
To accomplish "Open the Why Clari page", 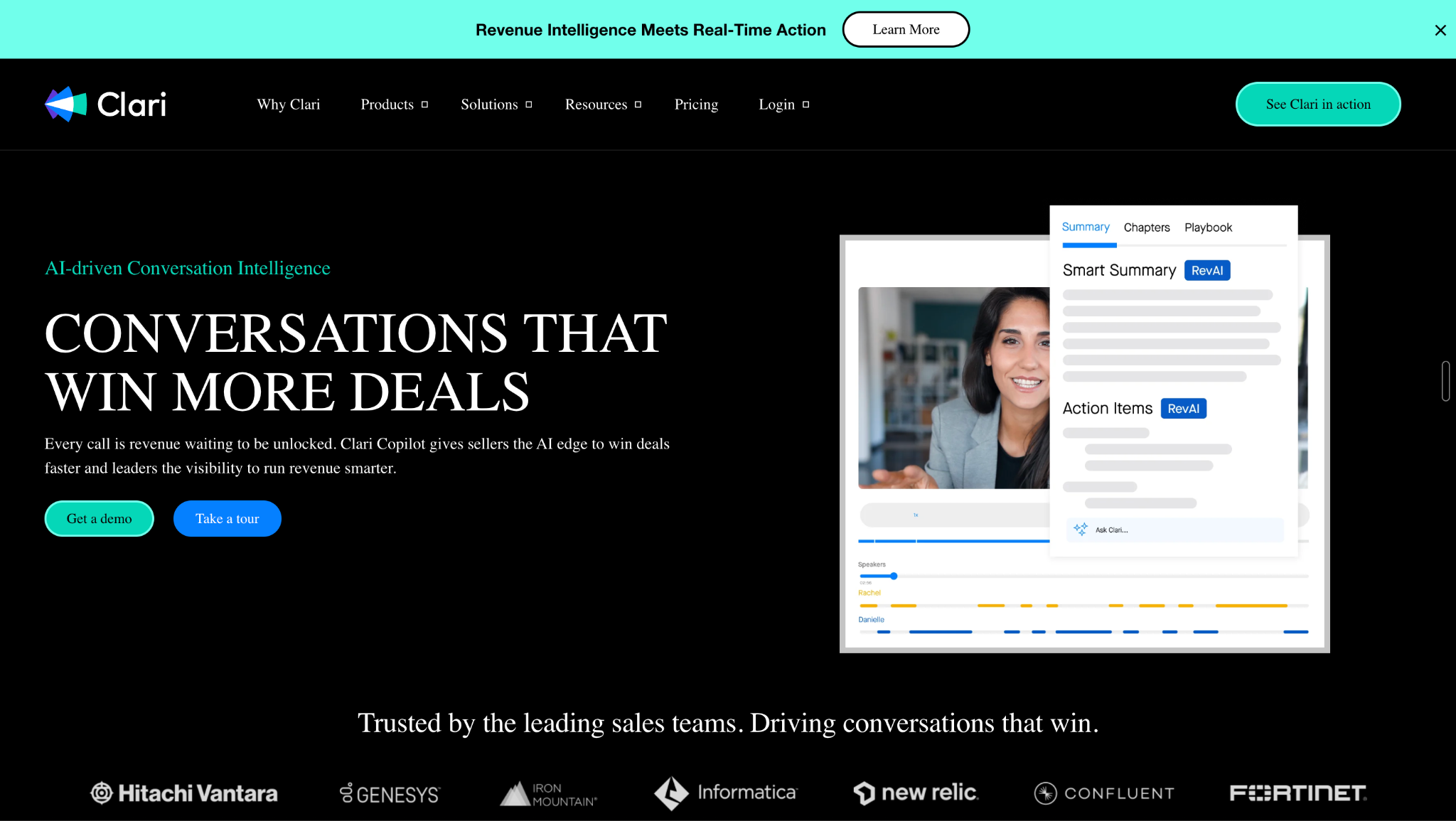I will [x=289, y=104].
